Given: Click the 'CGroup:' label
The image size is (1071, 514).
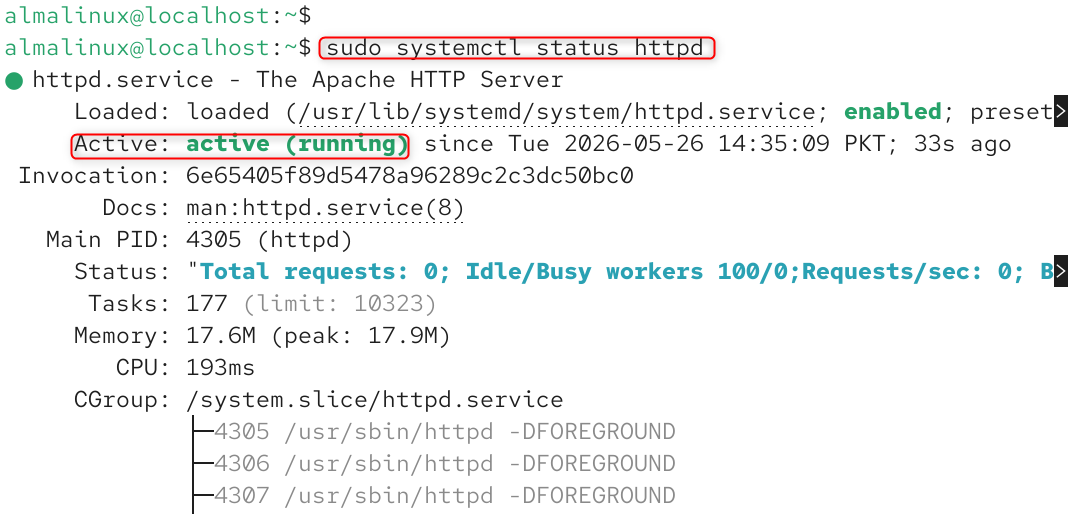Looking at the screenshot, I should tap(124, 400).
